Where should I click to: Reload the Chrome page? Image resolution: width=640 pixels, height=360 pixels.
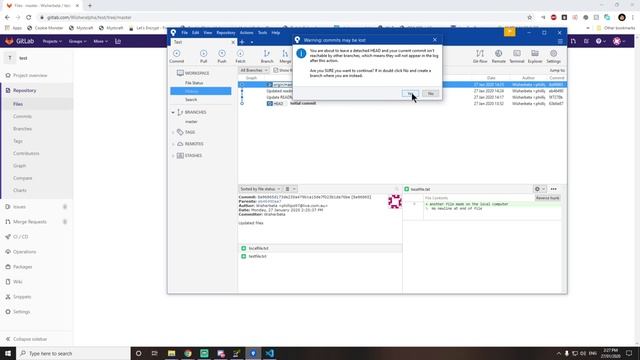click(x=29, y=18)
